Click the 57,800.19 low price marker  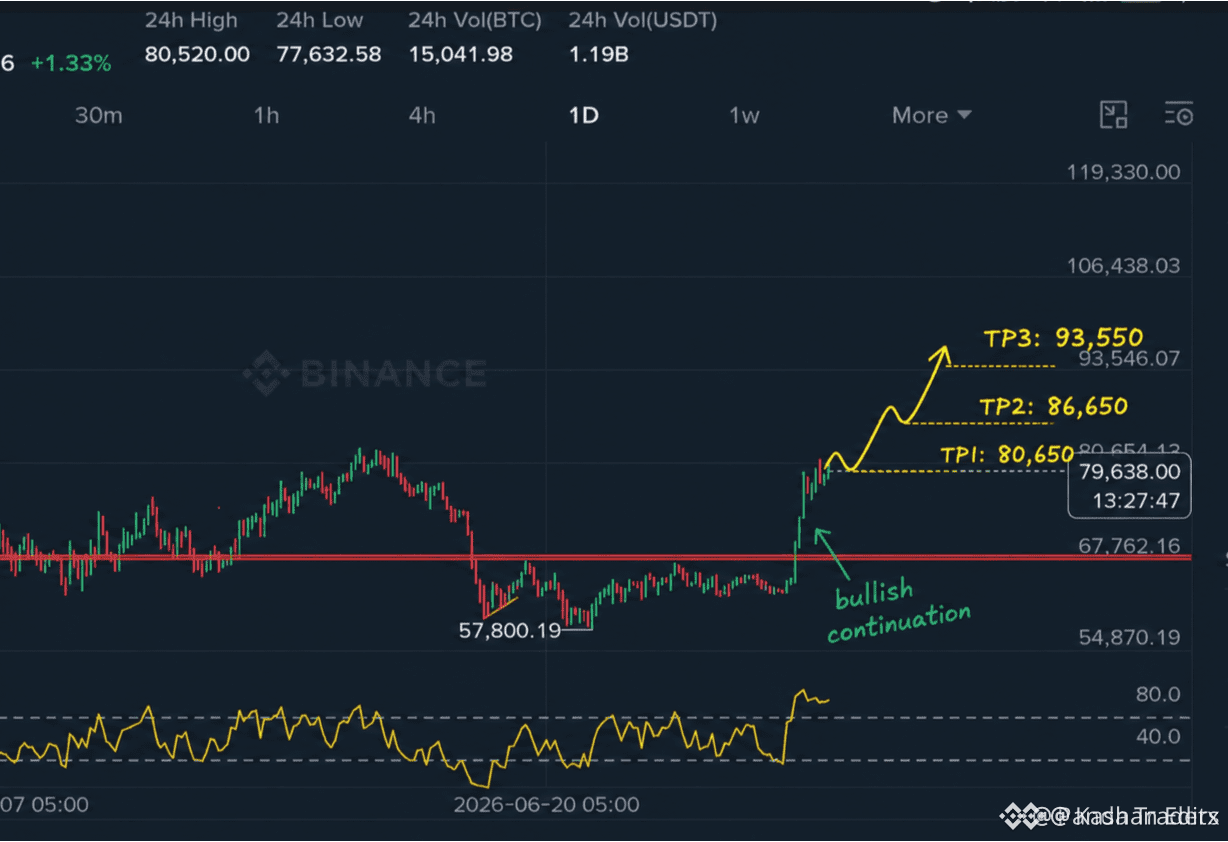click(x=510, y=631)
